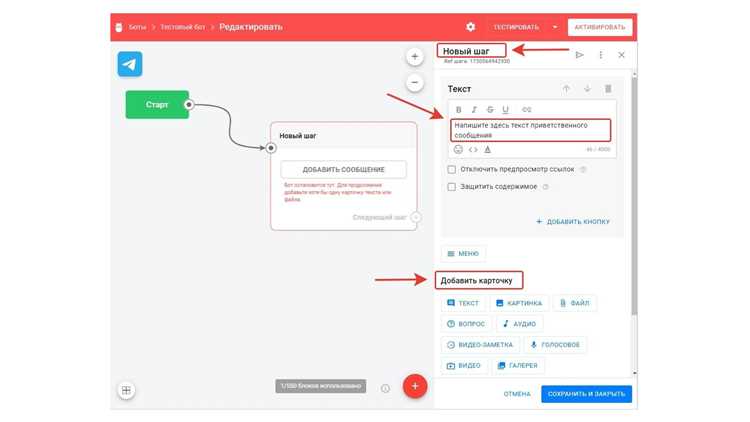Toggle disable link preview checkbox
Image resolution: width=750 pixels, height=422 pixels.
tap(452, 169)
